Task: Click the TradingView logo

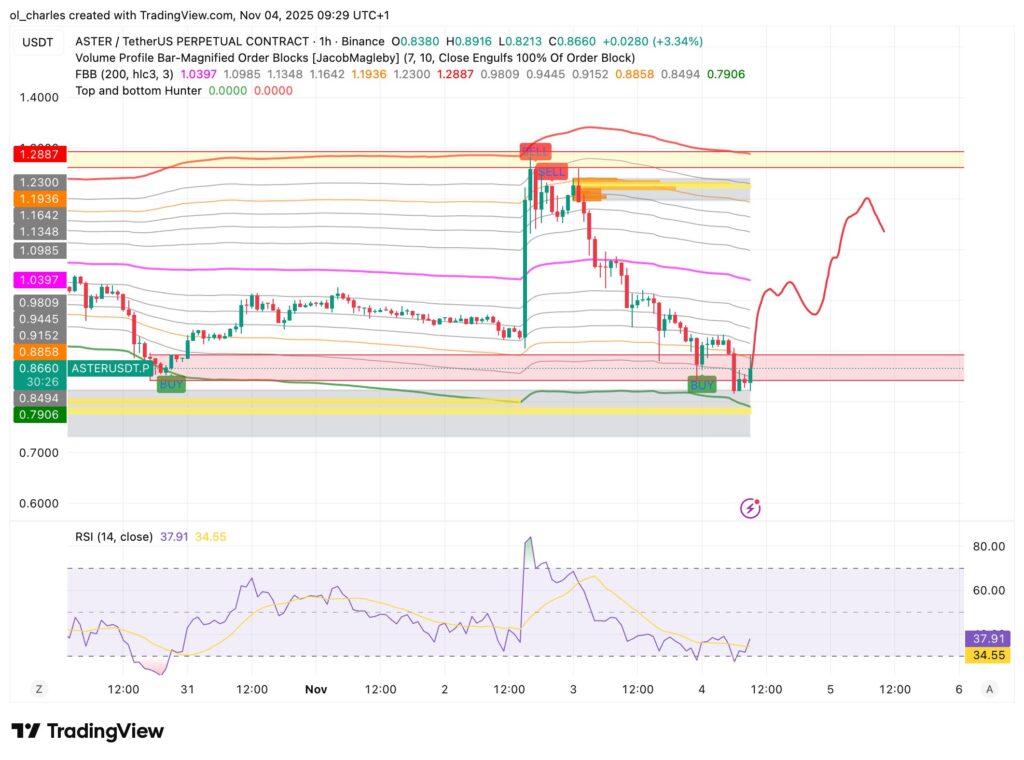Action: pyautogui.click(x=87, y=731)
